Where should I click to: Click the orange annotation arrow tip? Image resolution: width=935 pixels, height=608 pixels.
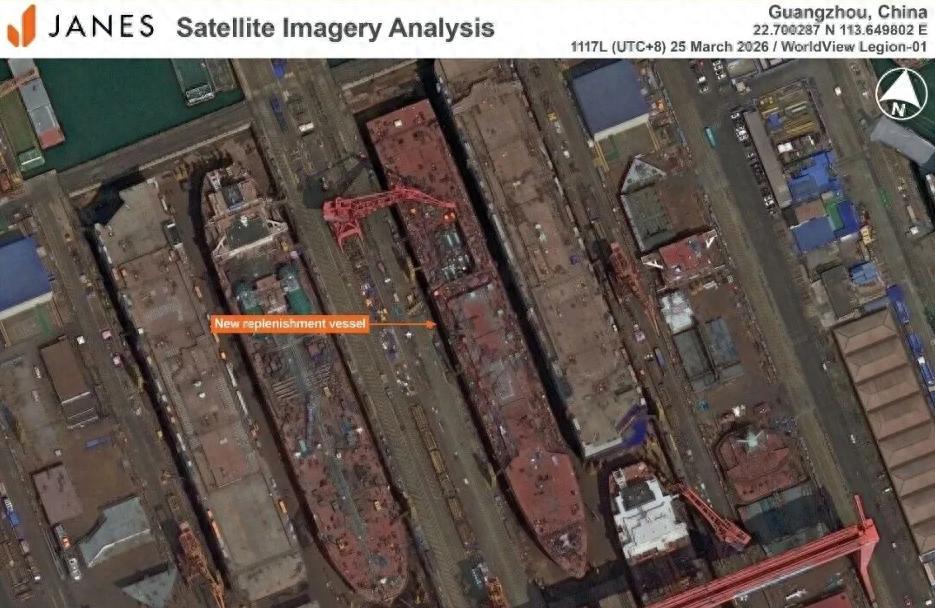point(435,325)
